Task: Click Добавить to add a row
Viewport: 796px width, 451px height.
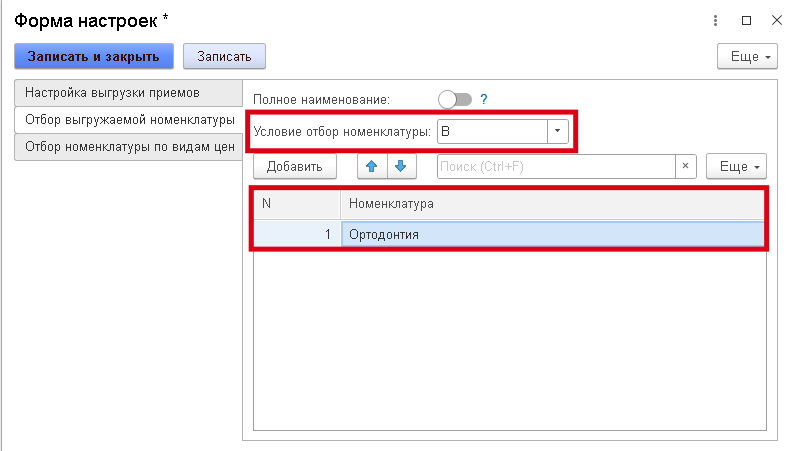Action: 294,166
